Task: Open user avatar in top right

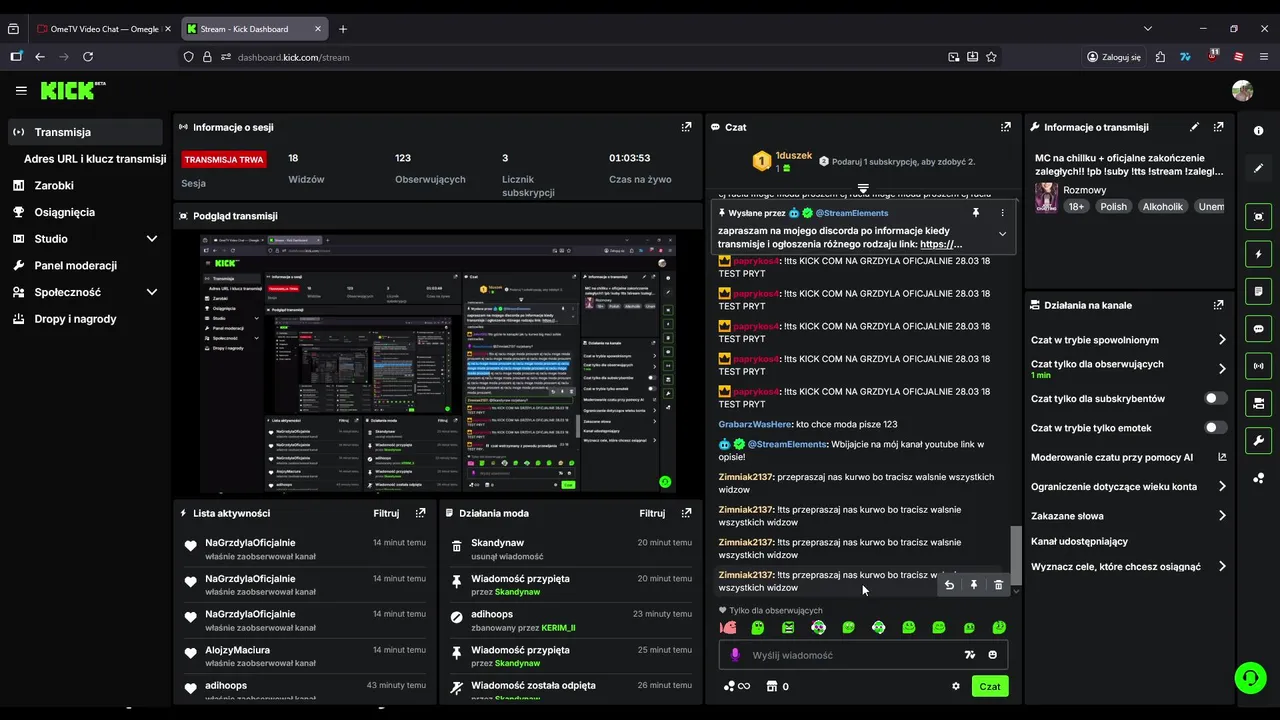Action: 1242,91
